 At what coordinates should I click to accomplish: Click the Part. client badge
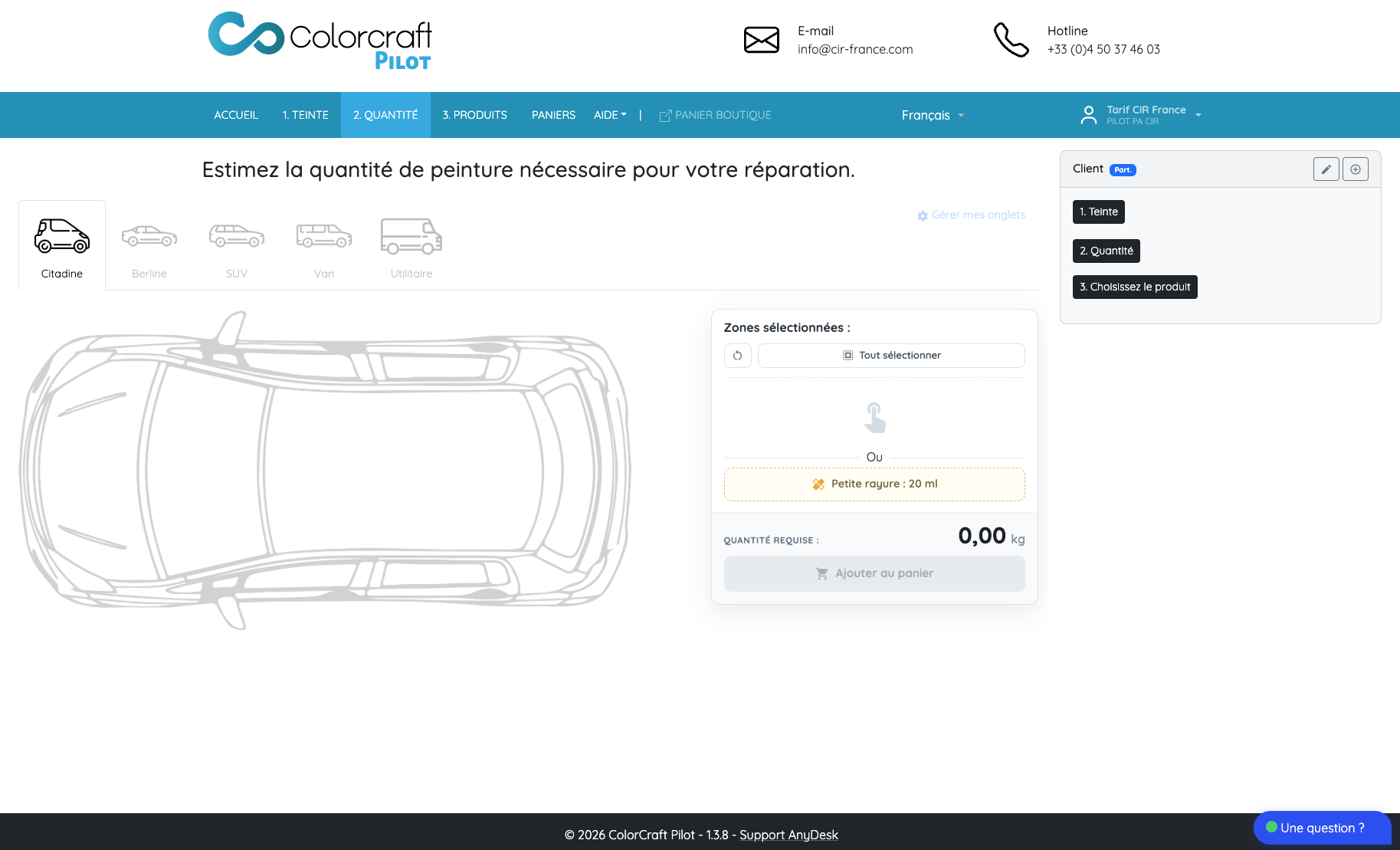click(x=1123, y=170)
